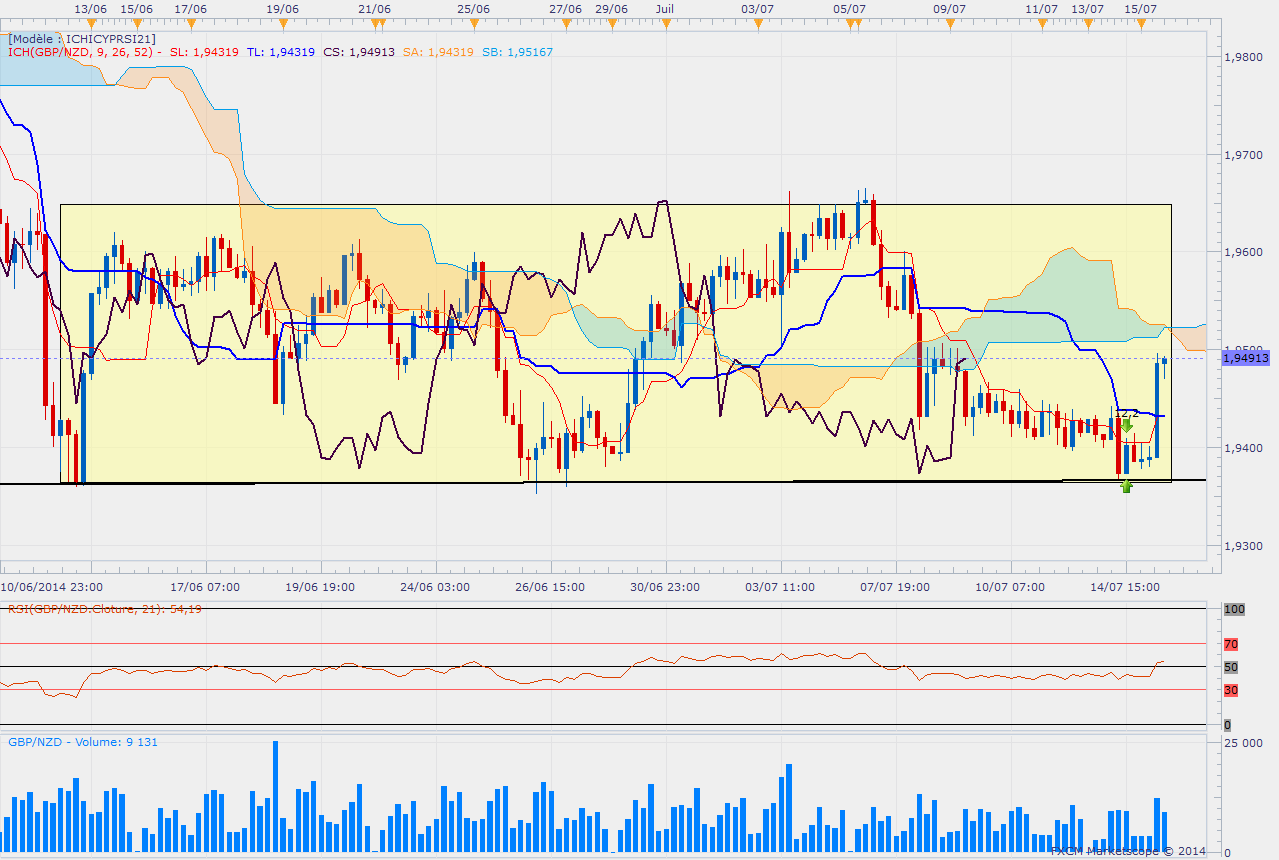Click the green up arrow signal icon
Screen dimensions: 1279x860
point(1127,486)
